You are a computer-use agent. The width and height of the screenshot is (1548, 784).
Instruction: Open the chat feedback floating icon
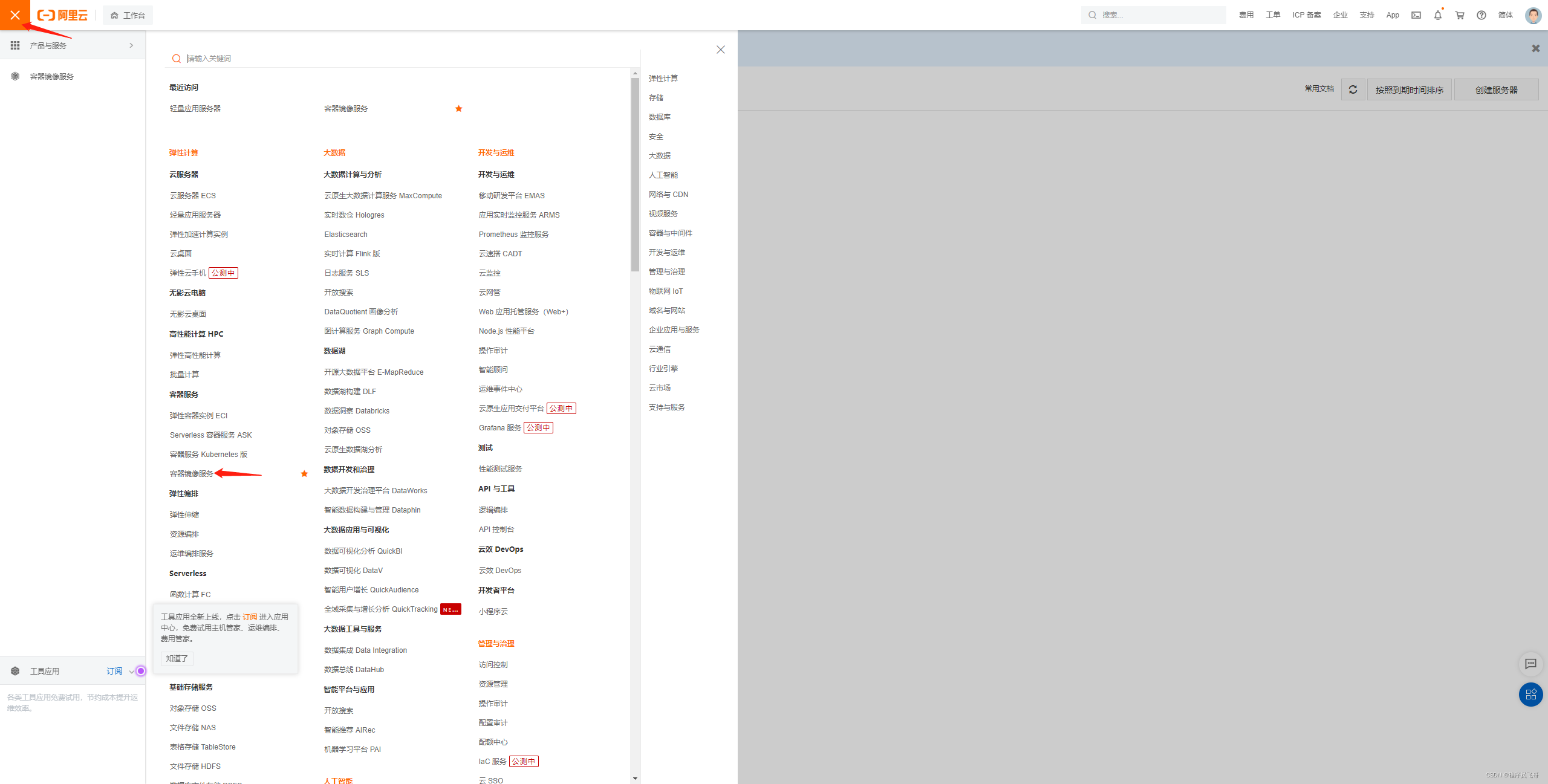pos(1531,664)
